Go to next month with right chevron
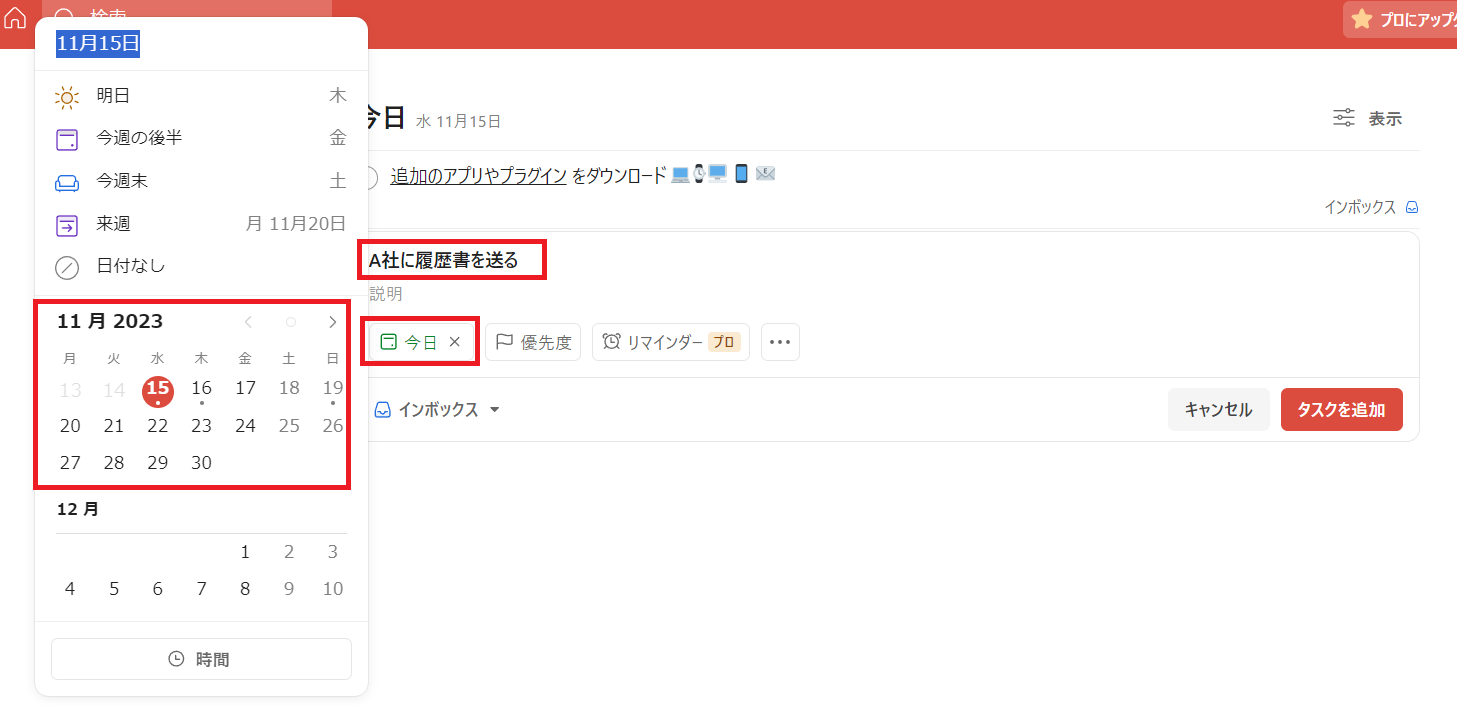1457x713 pixels. [x=333, y=322]
